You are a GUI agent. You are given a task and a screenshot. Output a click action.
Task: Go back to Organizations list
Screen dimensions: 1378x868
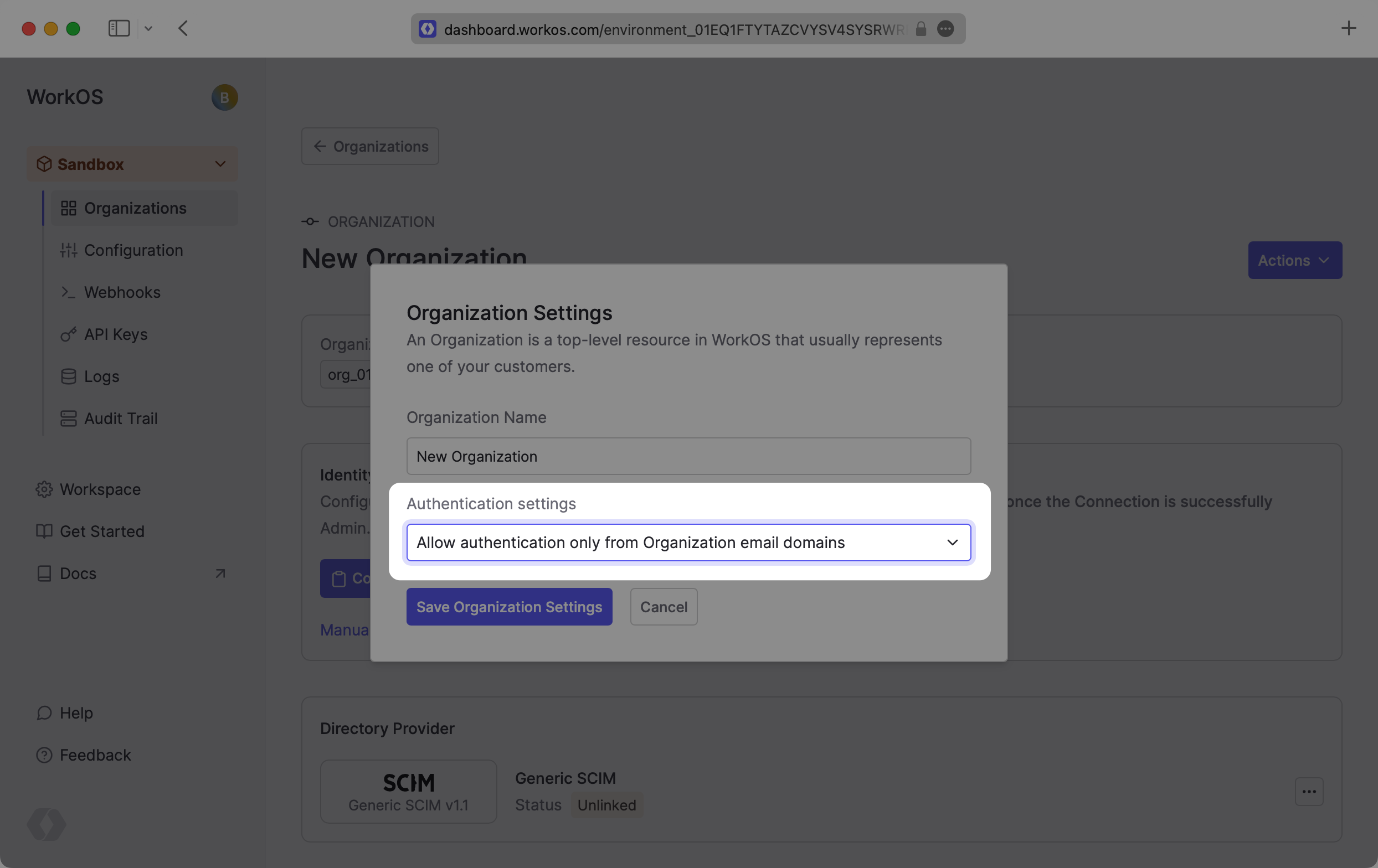pos(370,146)
